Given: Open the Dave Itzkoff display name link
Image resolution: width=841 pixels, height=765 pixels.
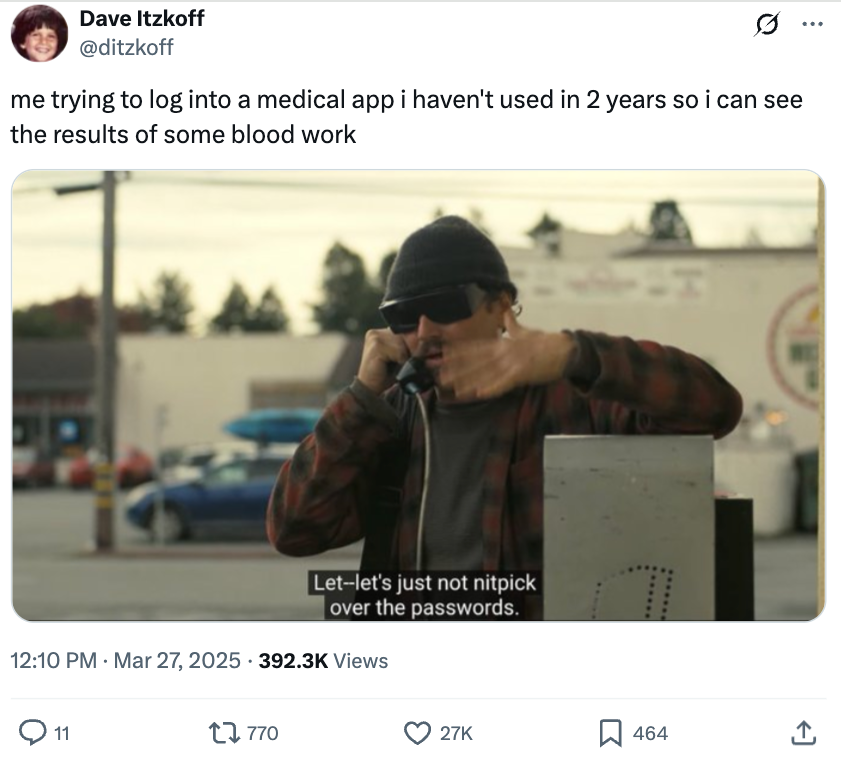Looking at the screenshot, I should pos(142,20).
